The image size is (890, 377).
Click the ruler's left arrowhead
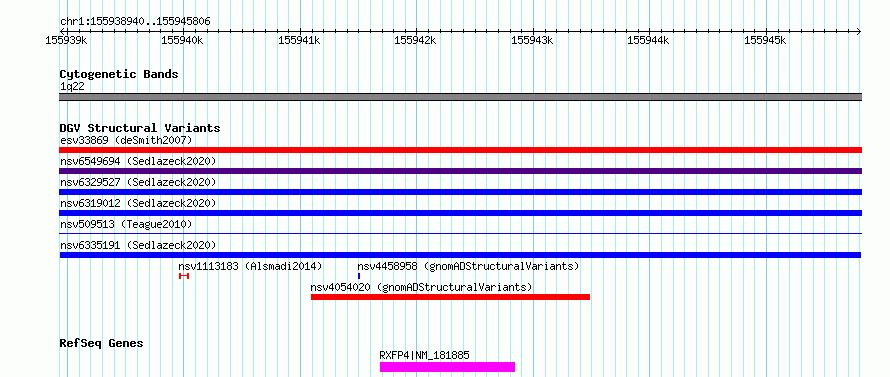tap(62, 31)
